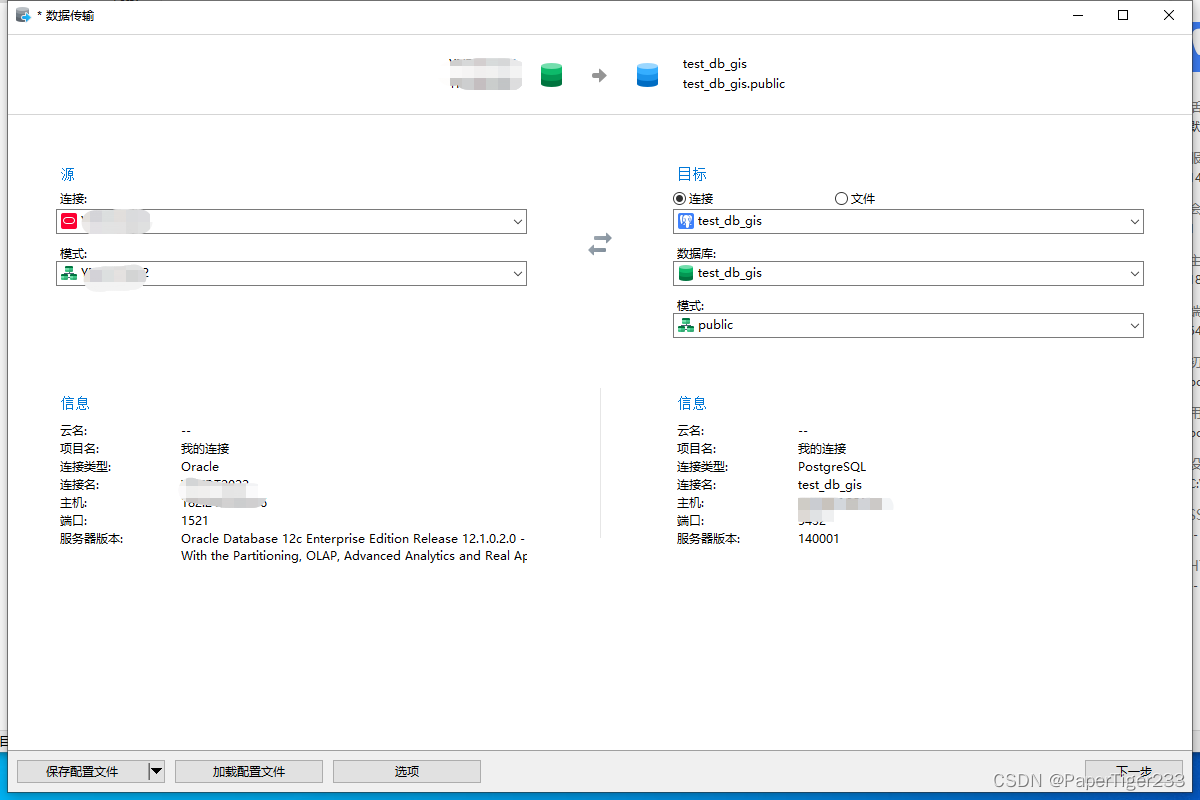1200x800 pixels.
Task: Click the 加载配置文件 button
Action: (248, 771)
